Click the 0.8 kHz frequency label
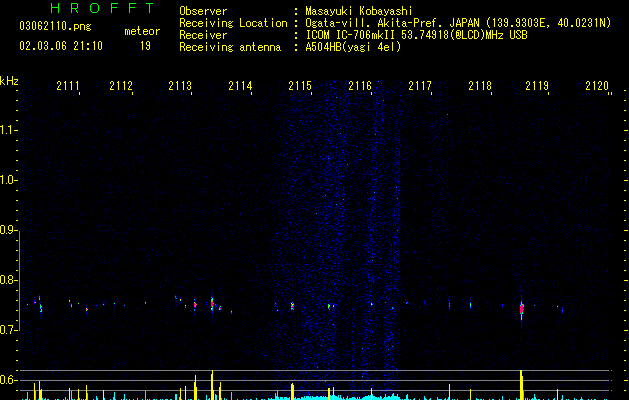The width and height of the screenshot is (629, 400). click(7, 280)
